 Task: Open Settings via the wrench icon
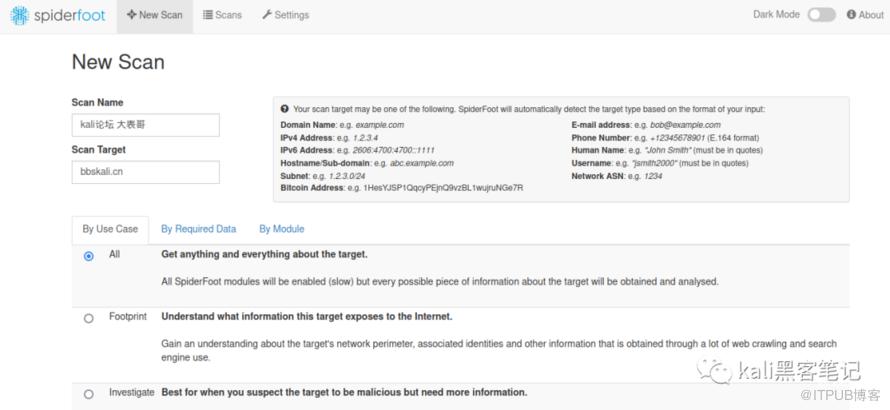coord(267,15)
